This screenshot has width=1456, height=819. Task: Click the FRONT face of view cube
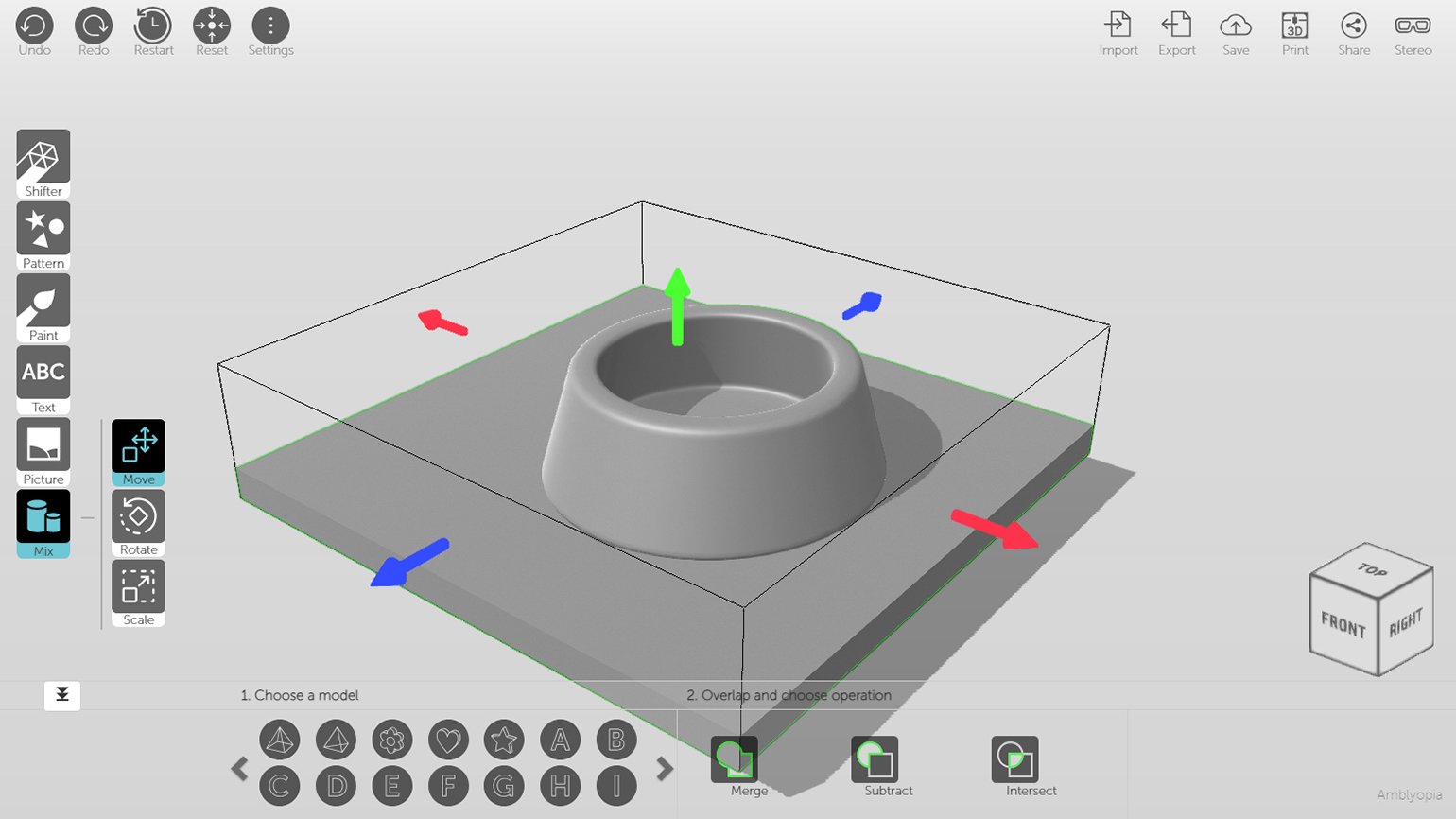click(x=1343, y=625)
